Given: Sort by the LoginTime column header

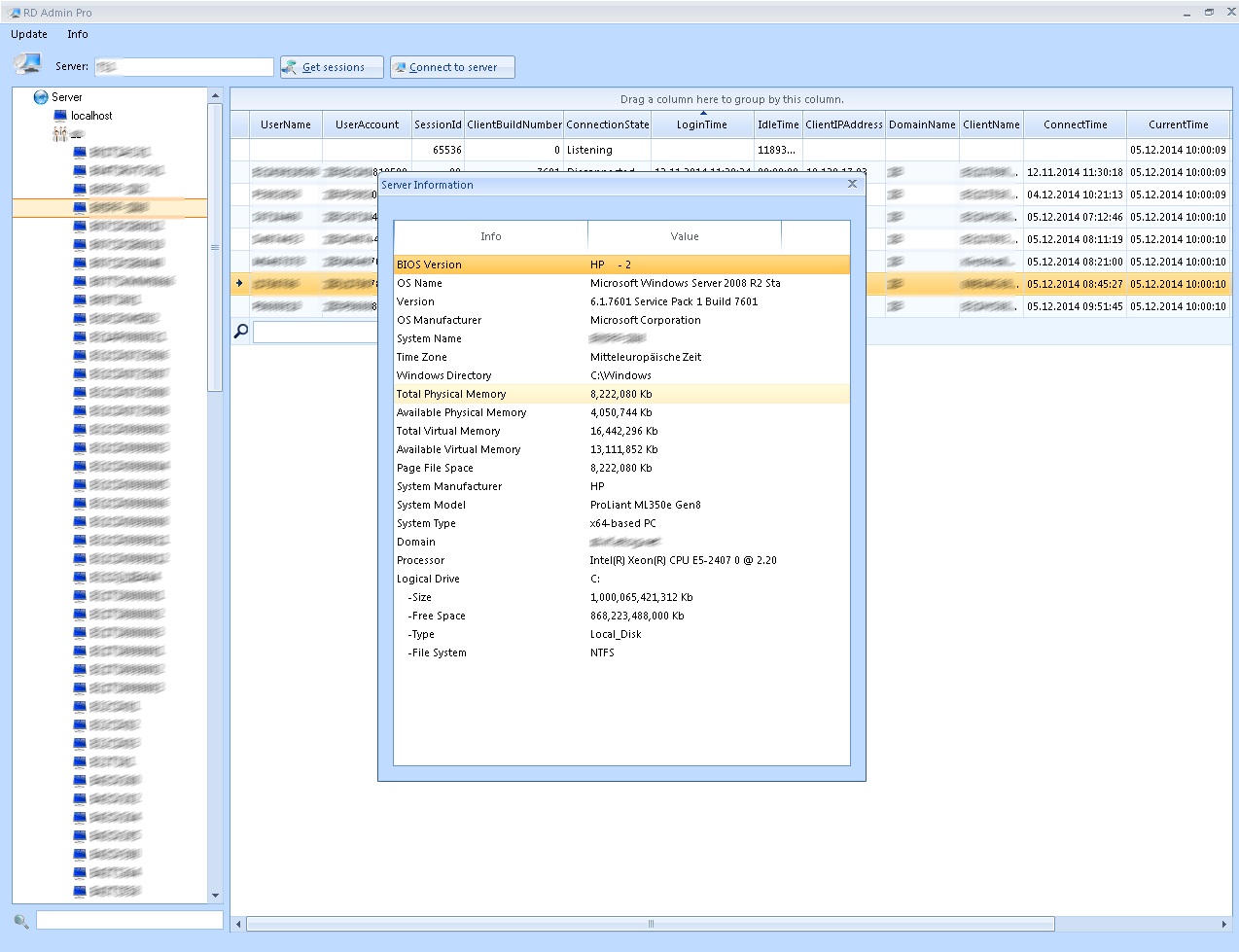Looking at the screenshot, I should click(x=702, y=124).
